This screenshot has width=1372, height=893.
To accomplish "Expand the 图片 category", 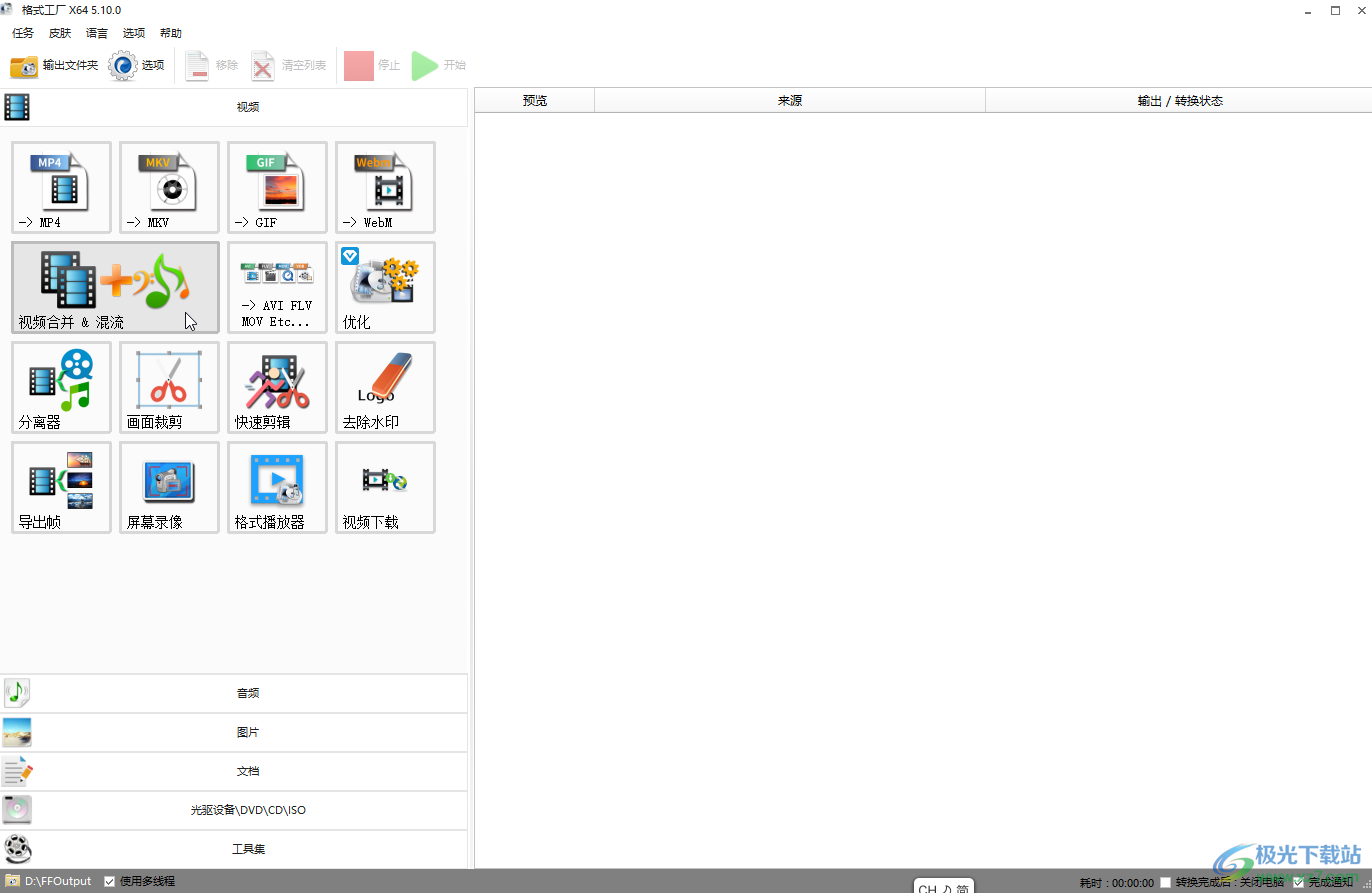I will [x=234, y=732].
